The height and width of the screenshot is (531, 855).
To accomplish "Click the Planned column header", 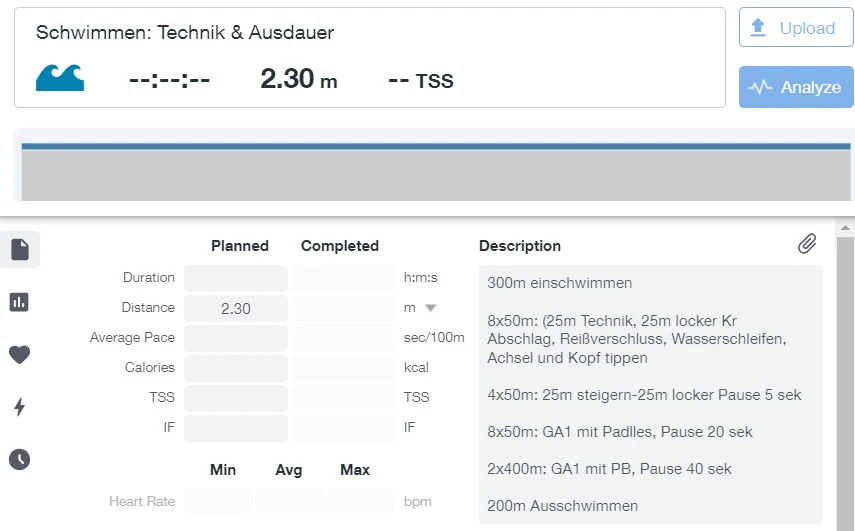I will tap(240, 246).
